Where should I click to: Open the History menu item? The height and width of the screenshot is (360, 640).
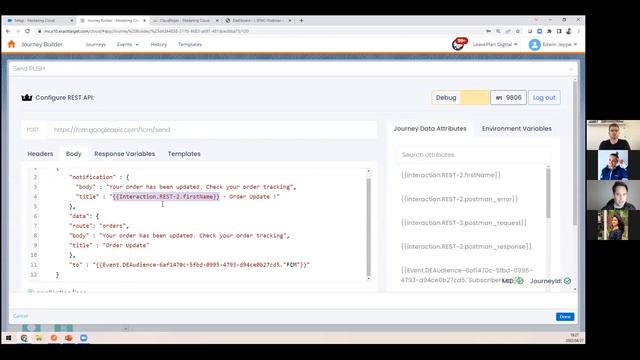158,44
